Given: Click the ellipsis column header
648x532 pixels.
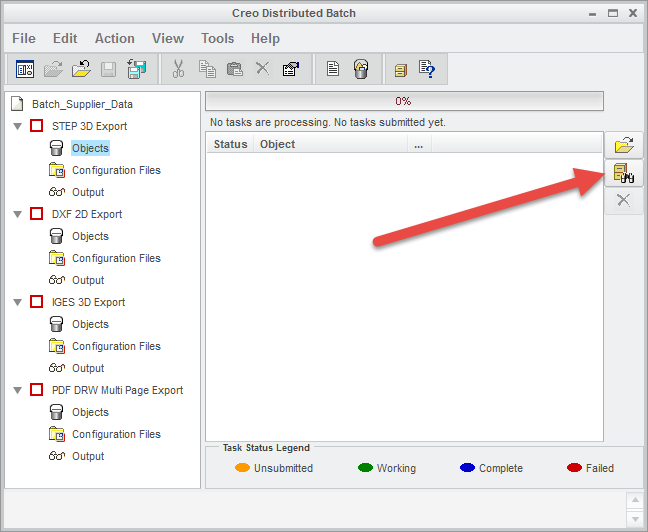Looking at the screenshot, I should pos(419,144).
